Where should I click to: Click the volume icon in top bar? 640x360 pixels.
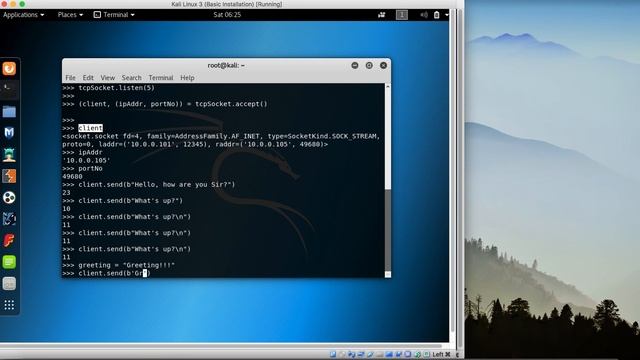424,15
